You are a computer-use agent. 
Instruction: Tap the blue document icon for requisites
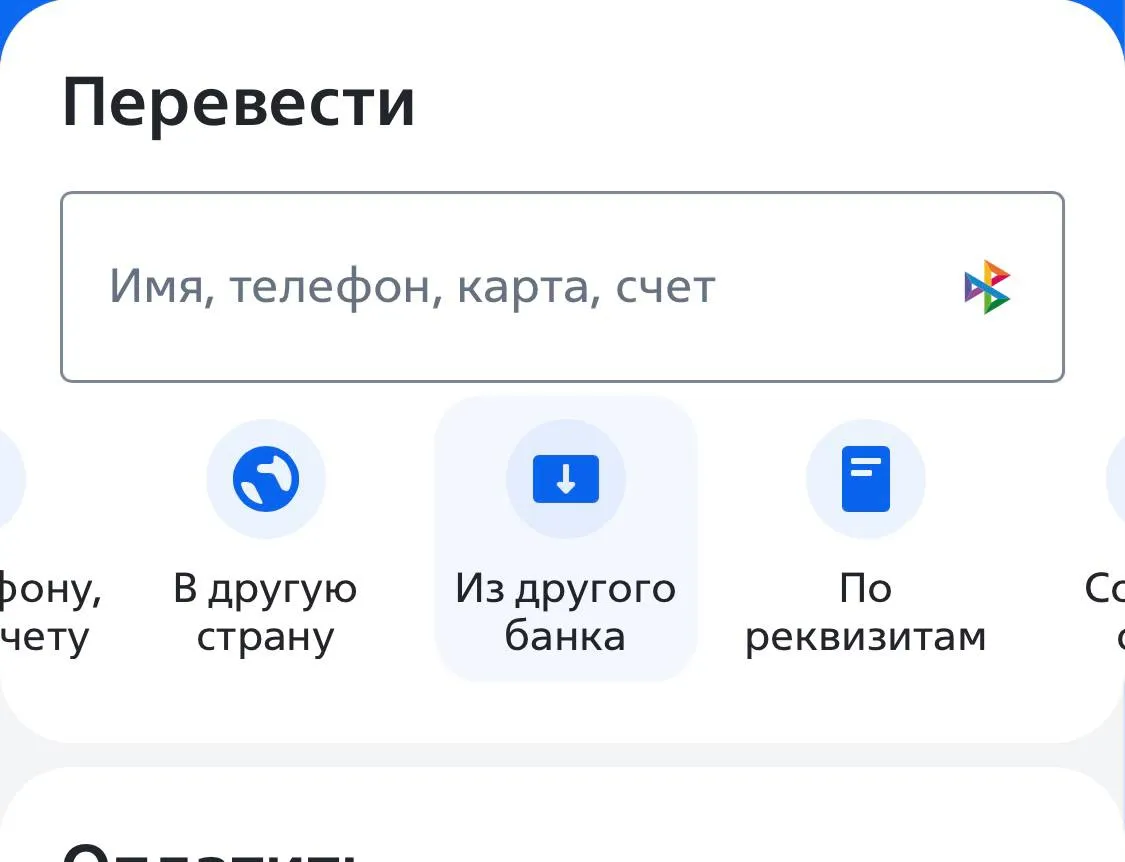(x=865, y=479)
